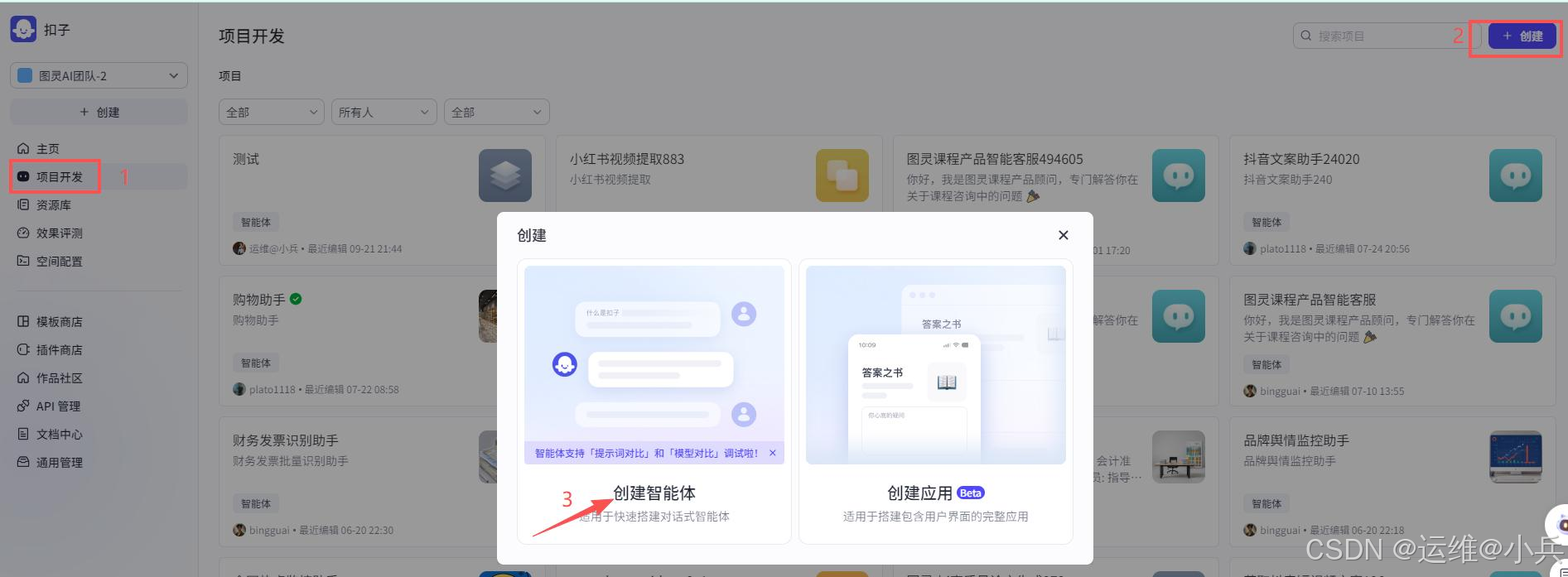
Task: Click the home icon beside 主页
Action: click(23, 148)
